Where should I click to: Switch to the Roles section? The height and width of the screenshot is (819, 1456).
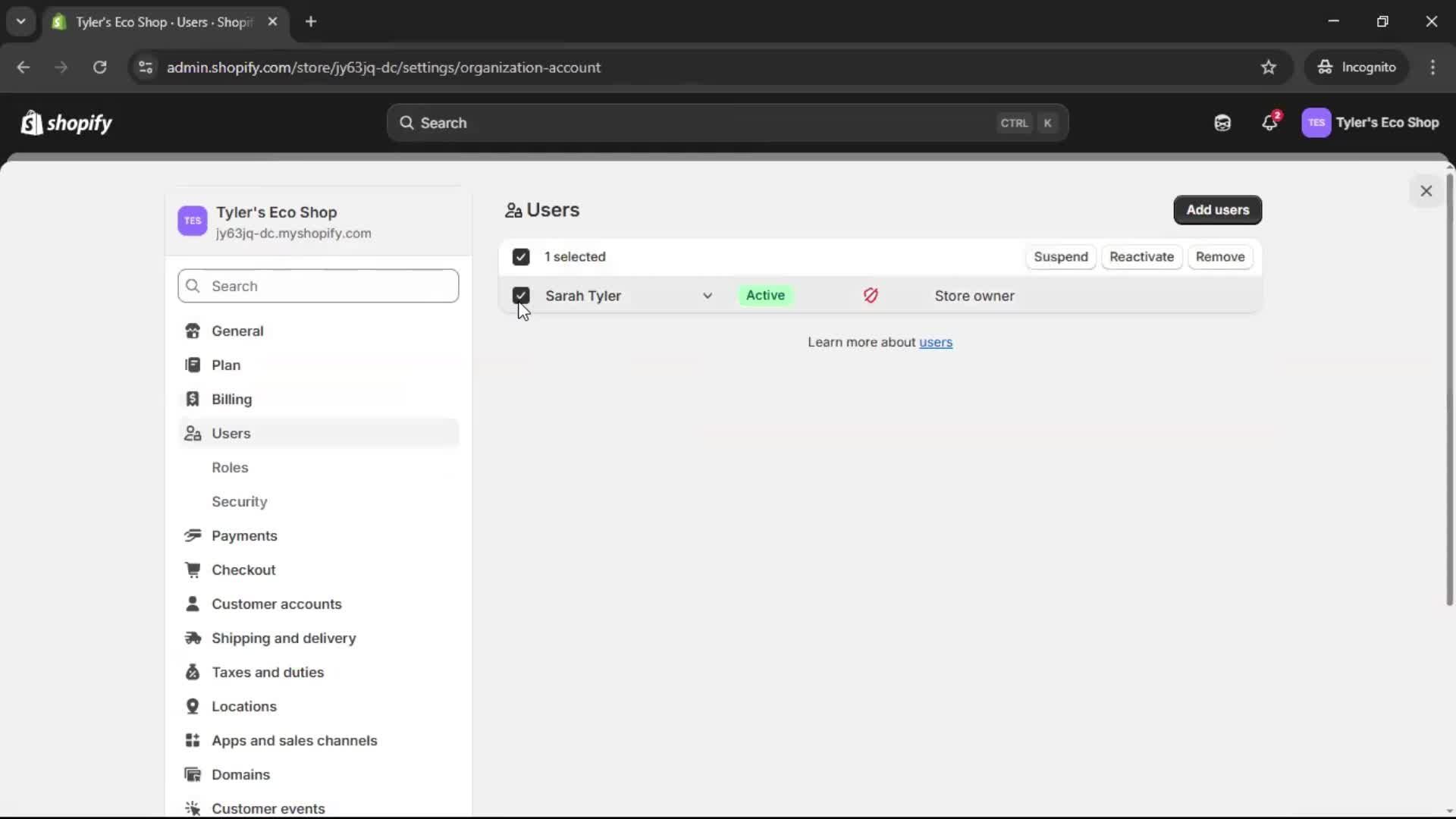coord(230,468)
